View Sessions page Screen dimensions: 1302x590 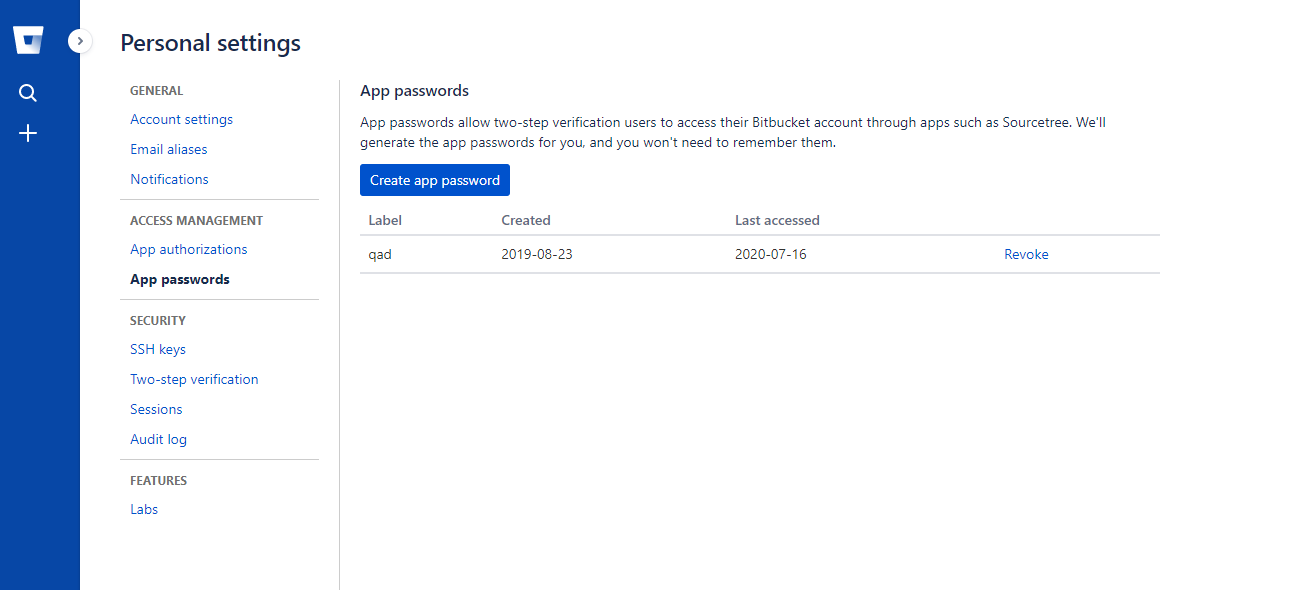156,409
